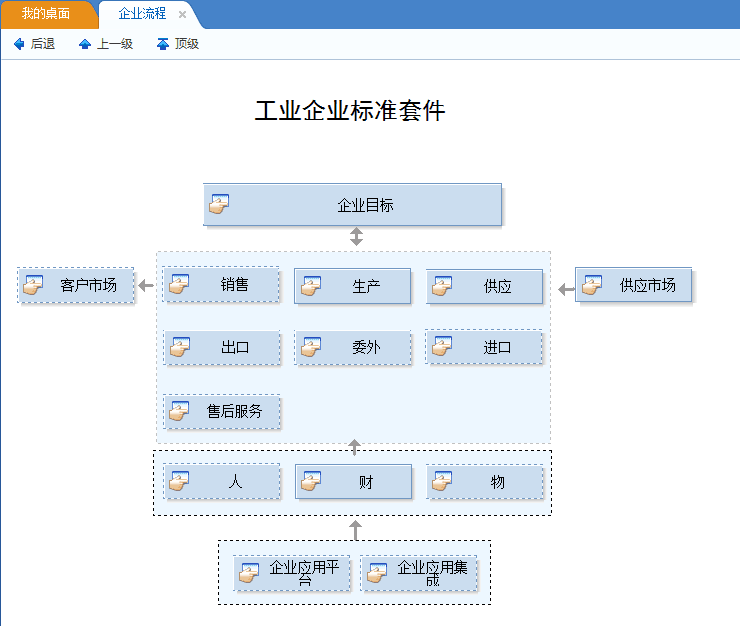Viewport: 740px width, 626px height.
Task: Click the 后退 back arrow icon
Action: pyautogui.click(x=19, y=44)
